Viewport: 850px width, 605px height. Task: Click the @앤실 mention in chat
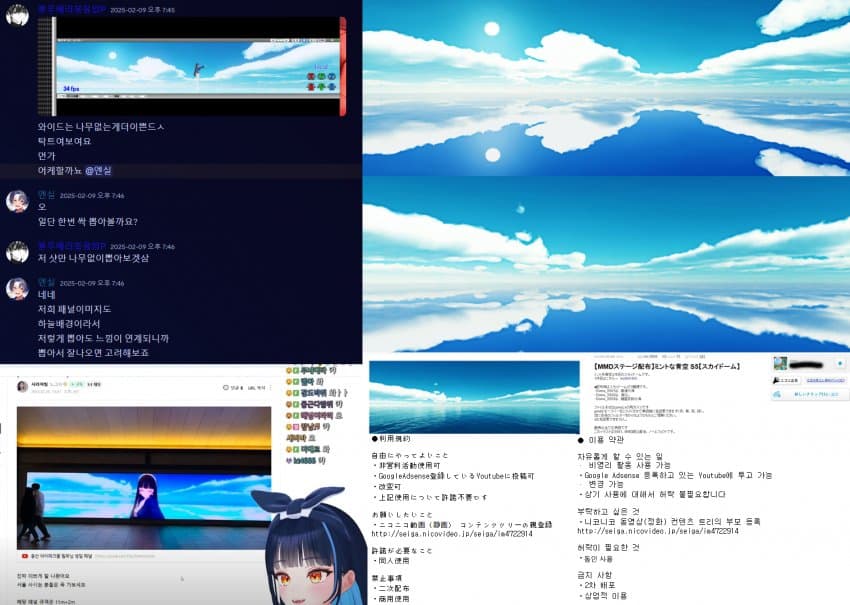coord(98,170)
